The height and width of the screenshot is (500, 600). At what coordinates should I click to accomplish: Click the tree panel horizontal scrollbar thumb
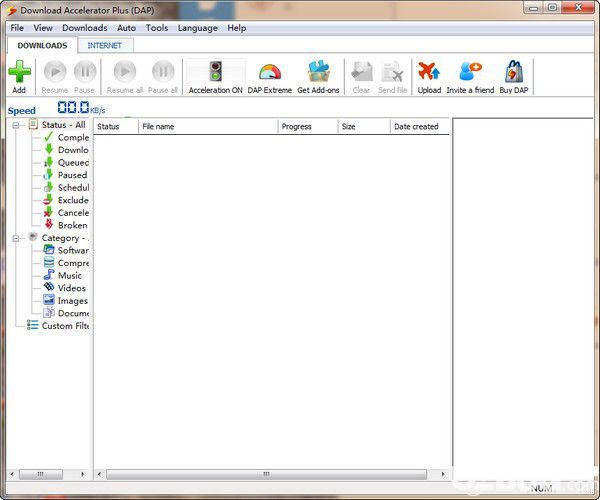point(41,474)
